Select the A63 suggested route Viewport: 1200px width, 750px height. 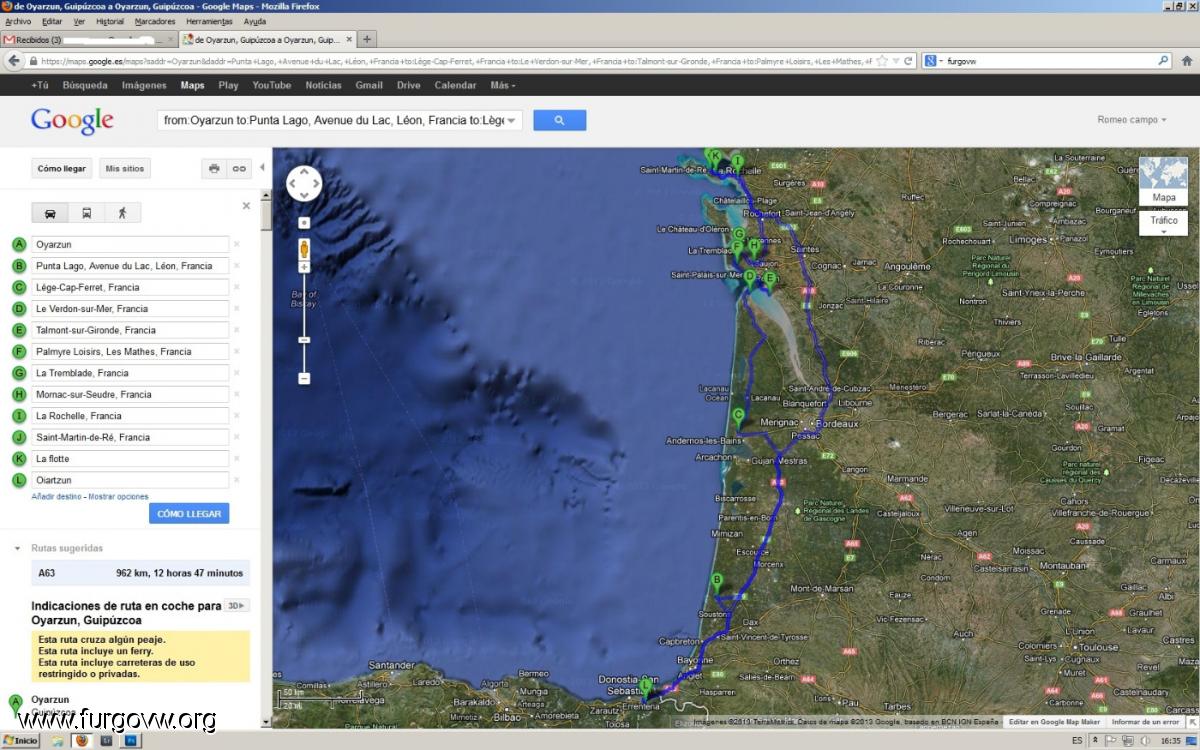140,573
